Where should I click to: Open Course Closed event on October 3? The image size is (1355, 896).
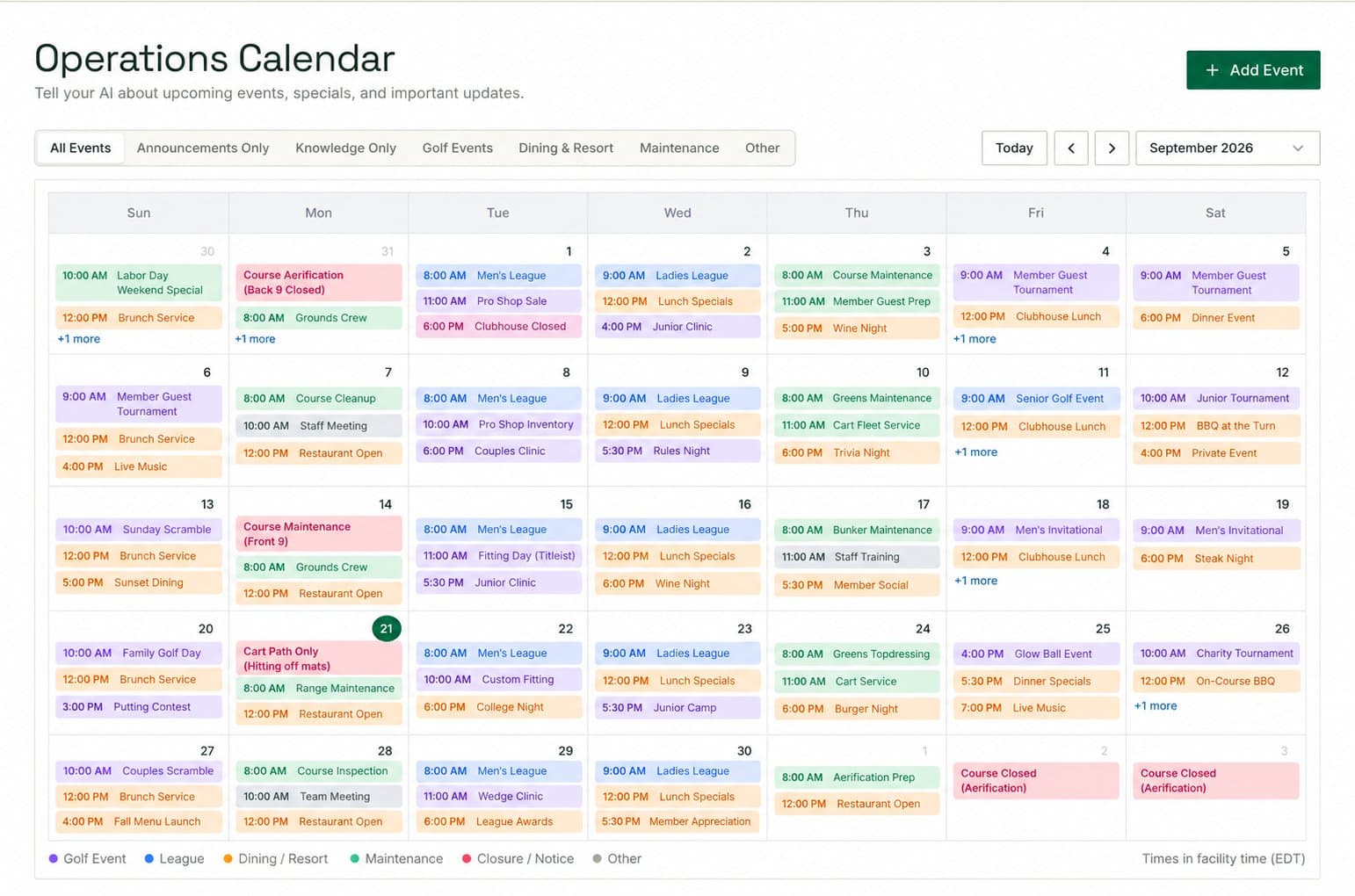pos(1215,781)
